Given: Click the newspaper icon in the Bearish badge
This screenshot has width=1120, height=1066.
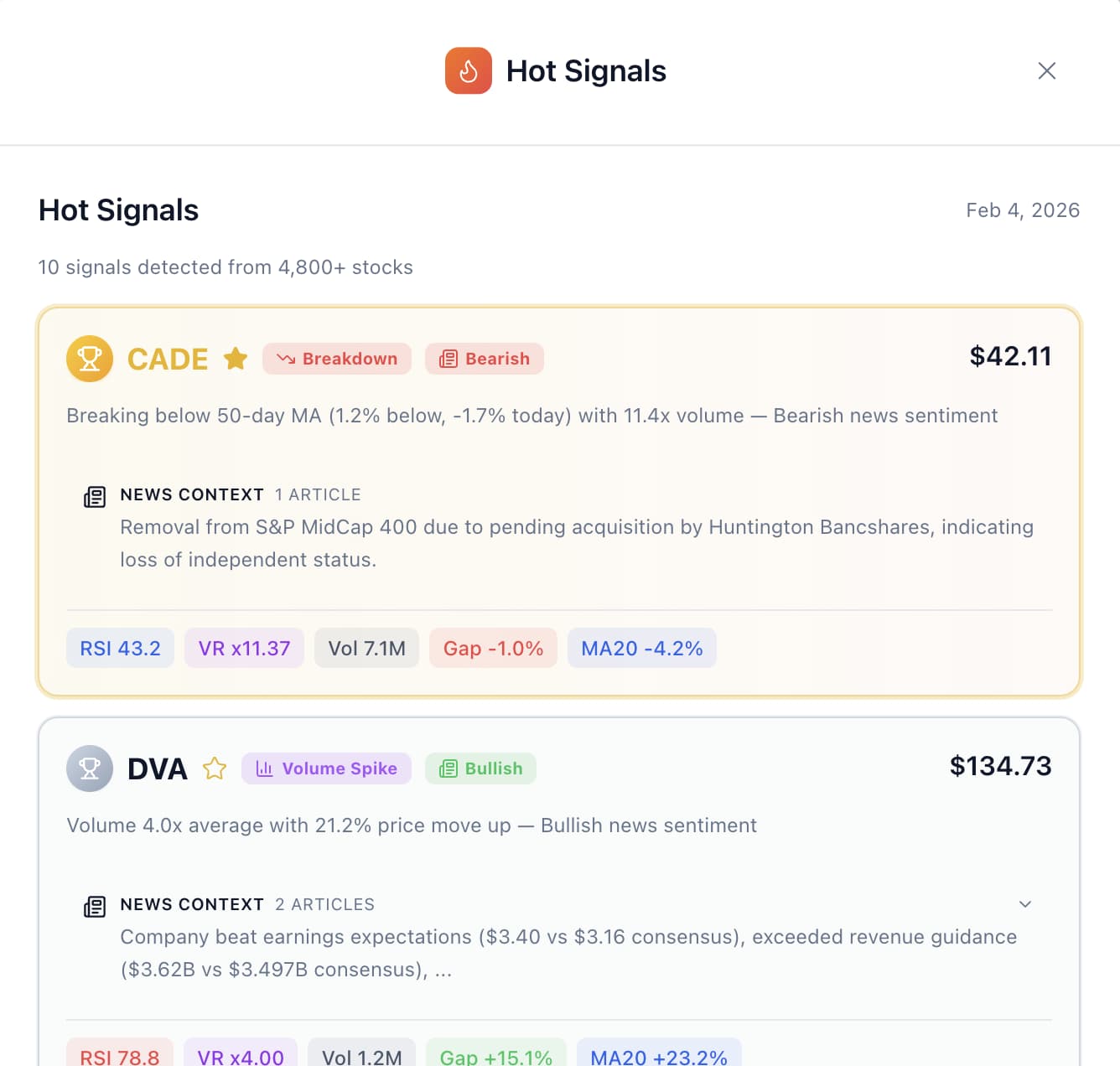Looking at the screenshot, I should [x=449, y=359].
